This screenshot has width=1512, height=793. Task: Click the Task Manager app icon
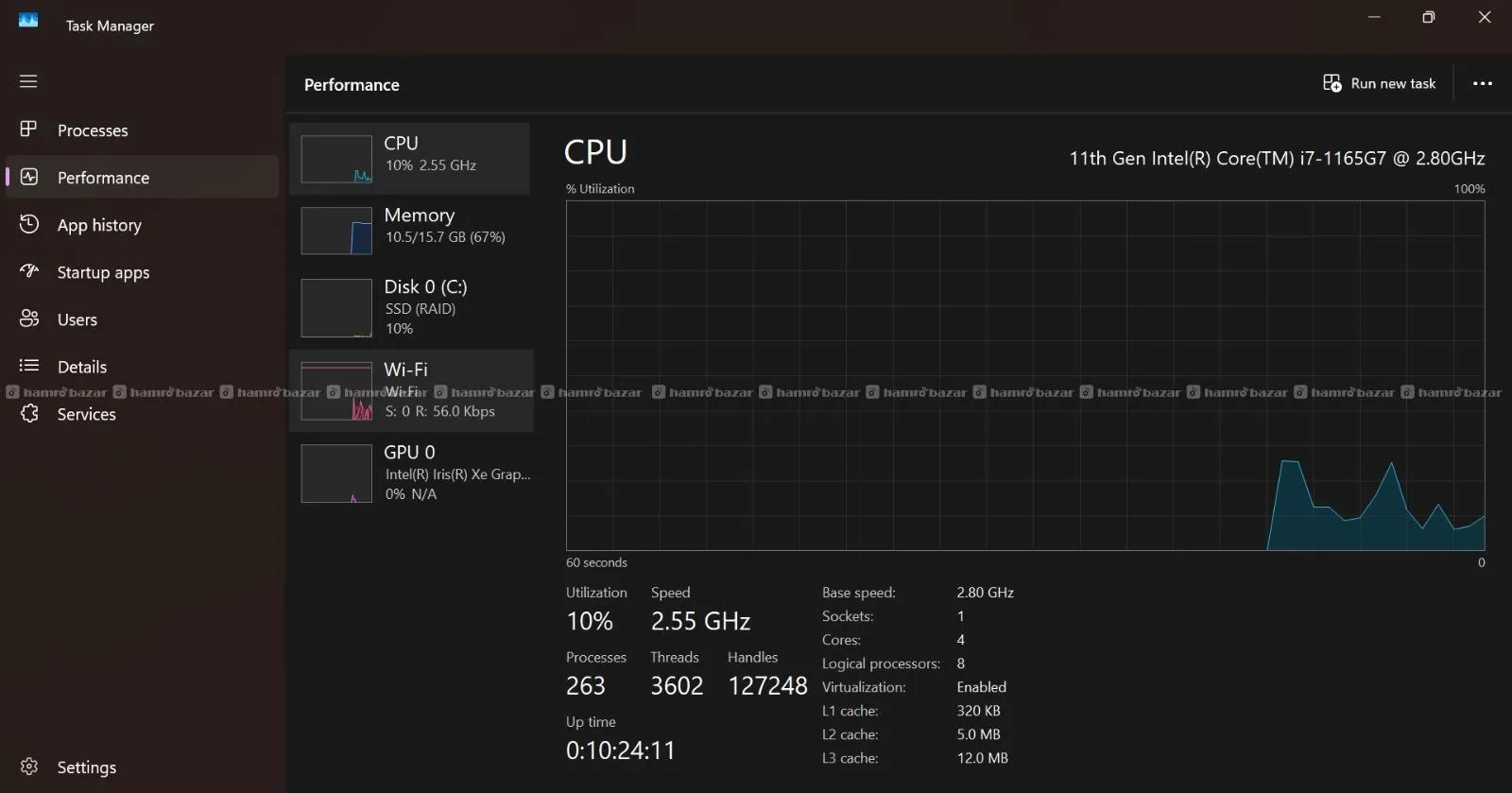tap(28, 21)
